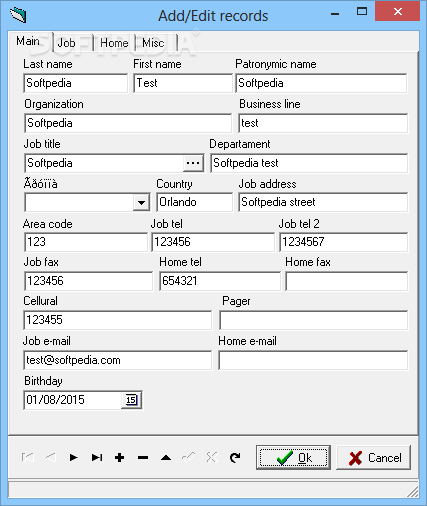Close the Add/Edit records window
Image resolution: width=427 pixels, height=506 pixels.
397,12
